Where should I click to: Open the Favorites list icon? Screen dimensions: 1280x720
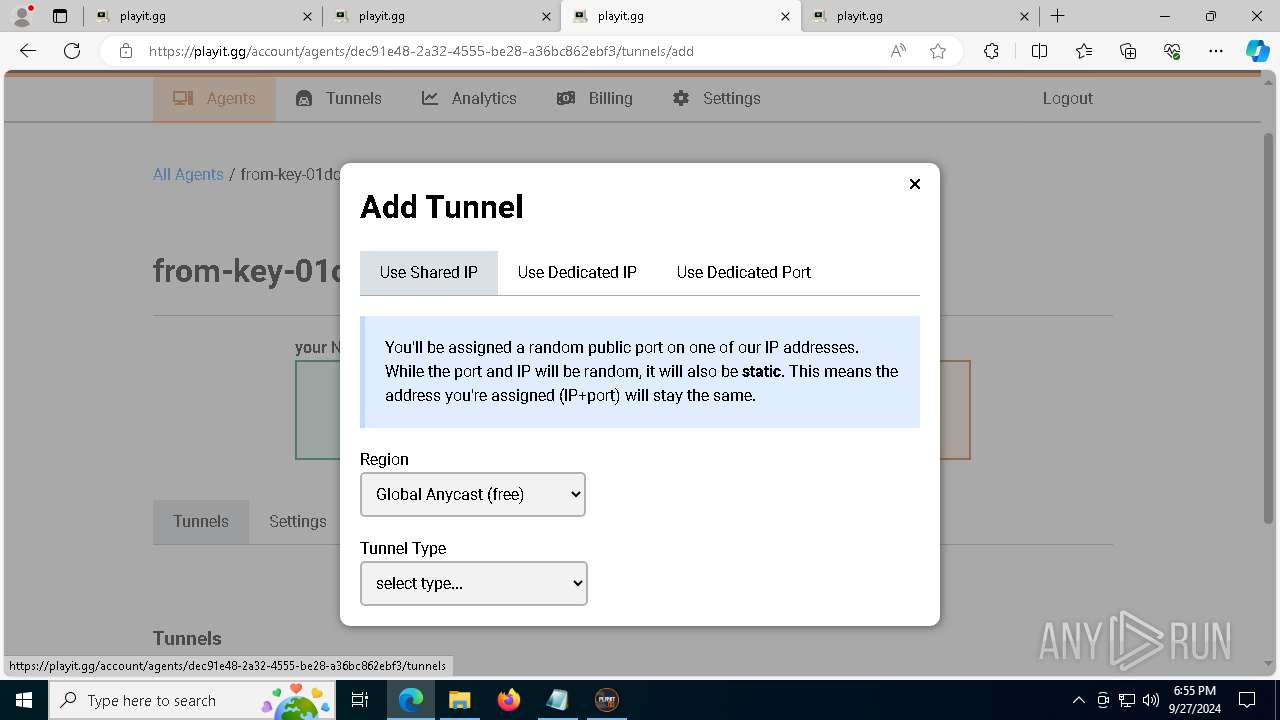pos(1084,51)
